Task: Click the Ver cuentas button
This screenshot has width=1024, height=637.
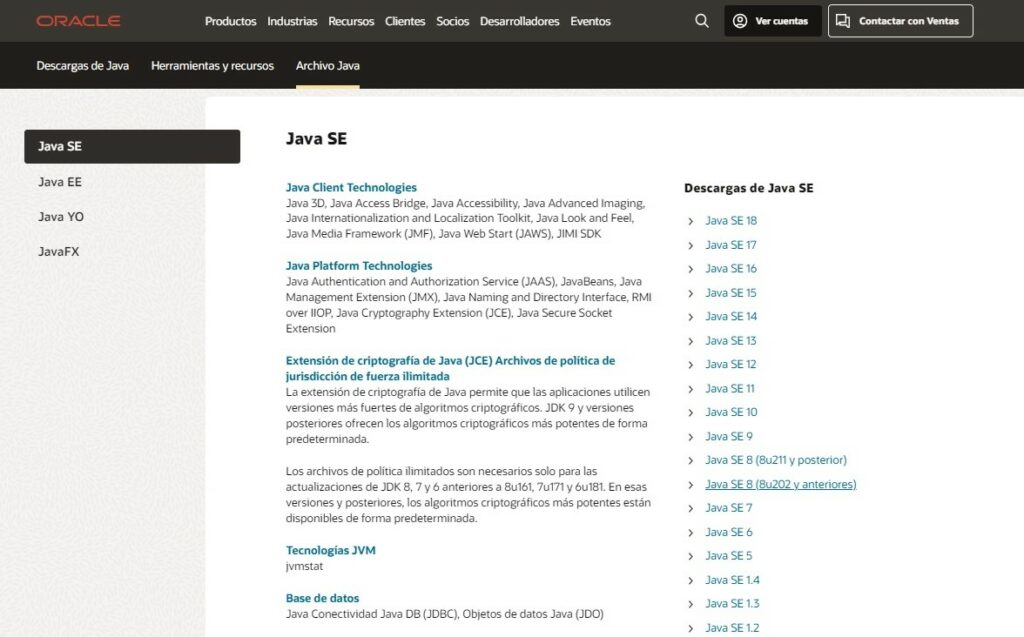Action: 773,21
